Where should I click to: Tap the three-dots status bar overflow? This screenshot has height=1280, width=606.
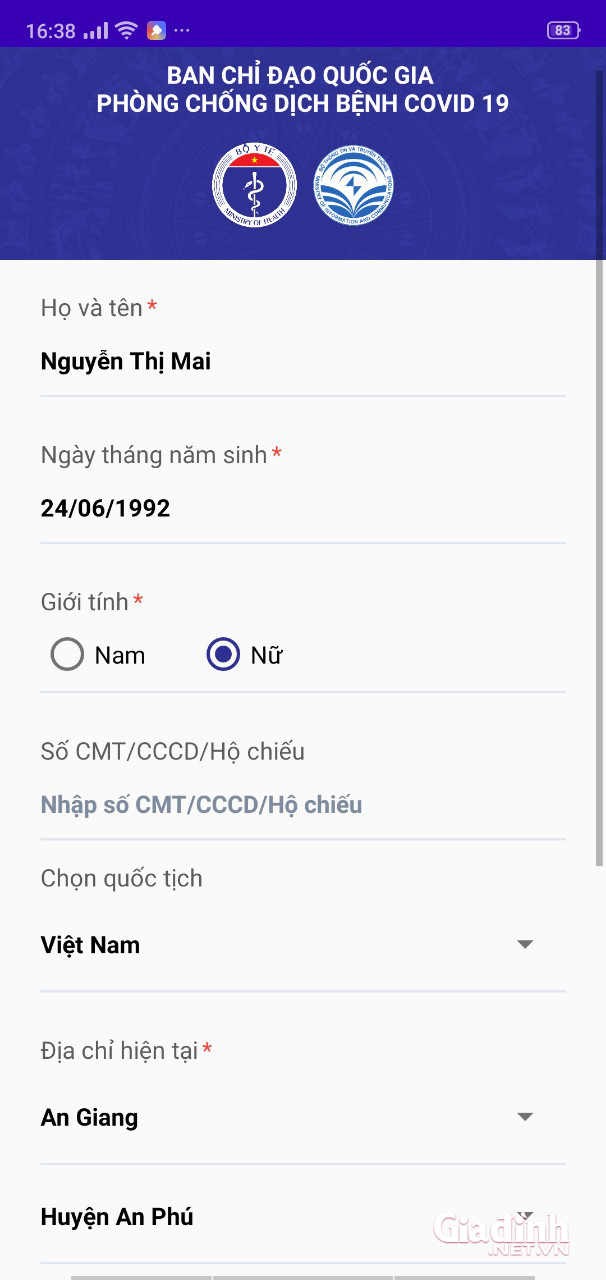click(182, 30)
